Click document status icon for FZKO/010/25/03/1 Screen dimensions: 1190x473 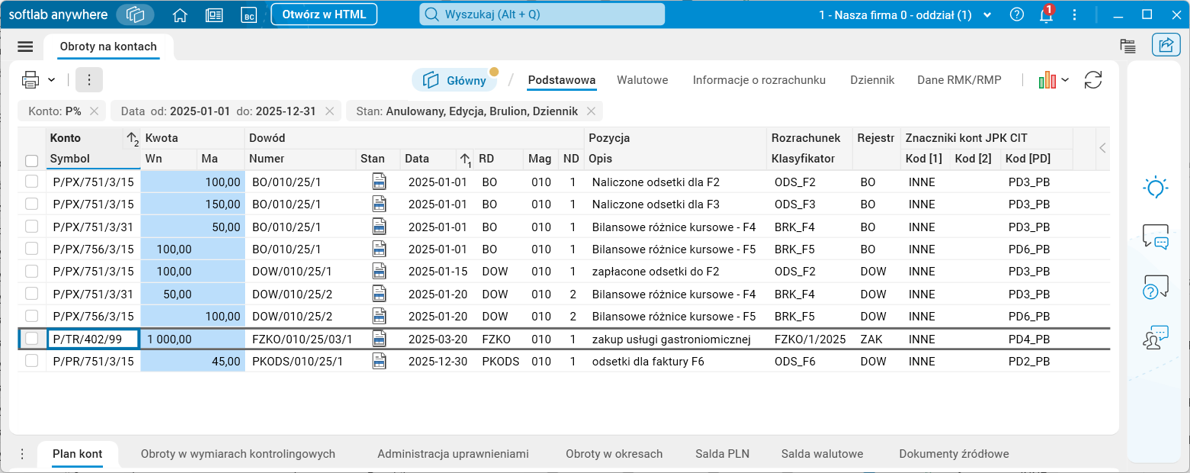click(x=379, y=339)
